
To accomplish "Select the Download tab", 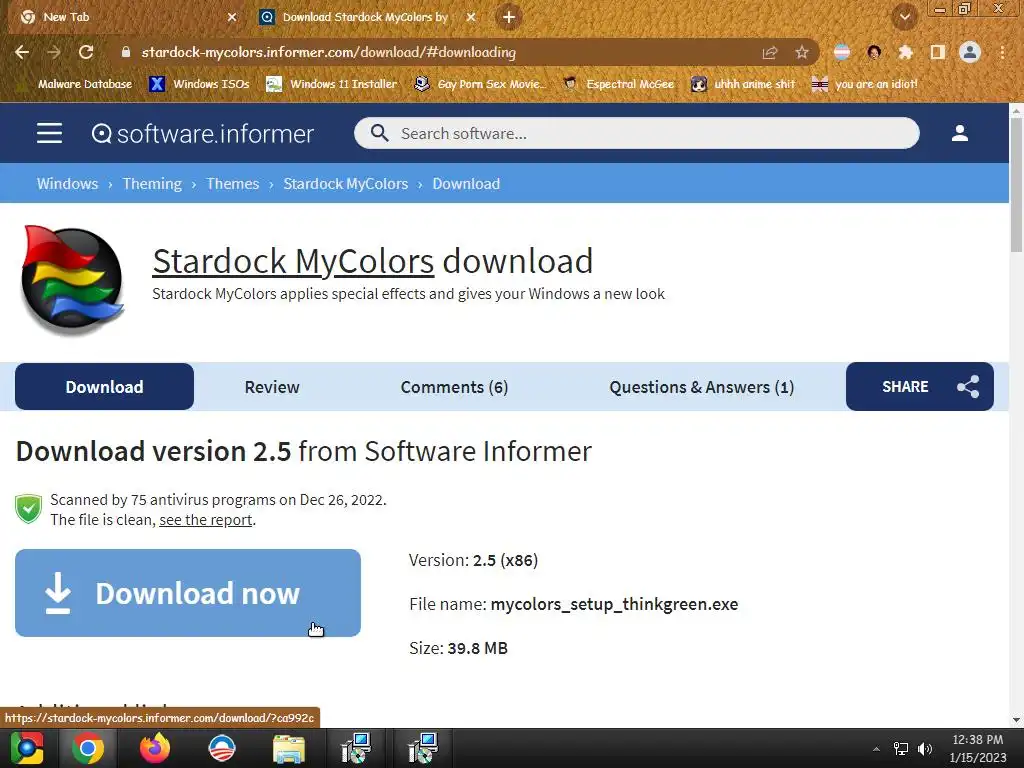I will click(104, 387).
